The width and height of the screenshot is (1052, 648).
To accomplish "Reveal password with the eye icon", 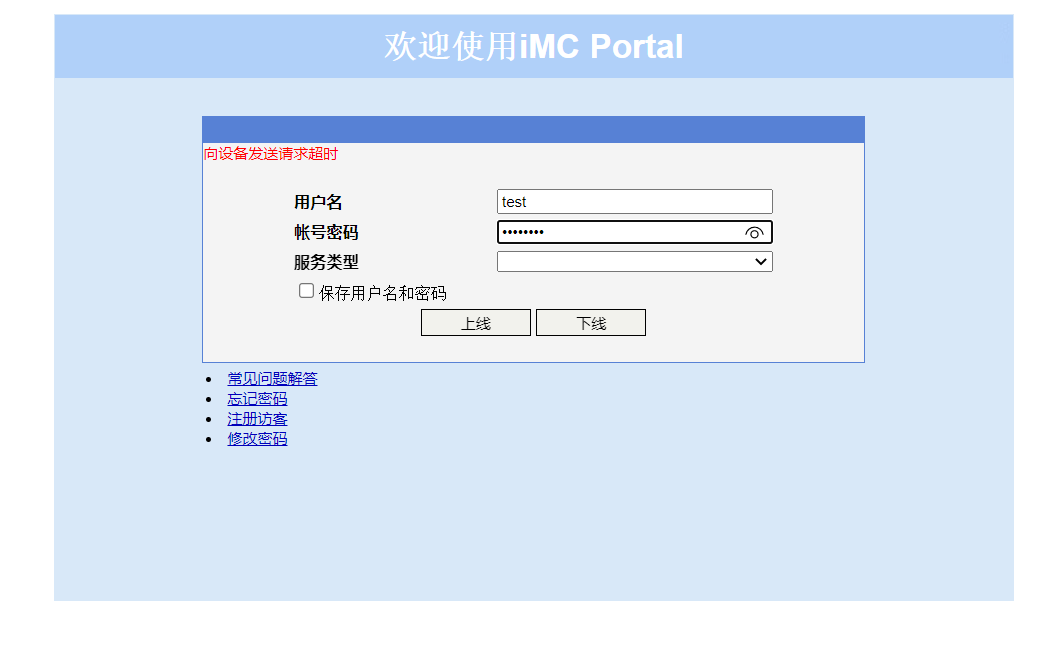I will 753,233.
